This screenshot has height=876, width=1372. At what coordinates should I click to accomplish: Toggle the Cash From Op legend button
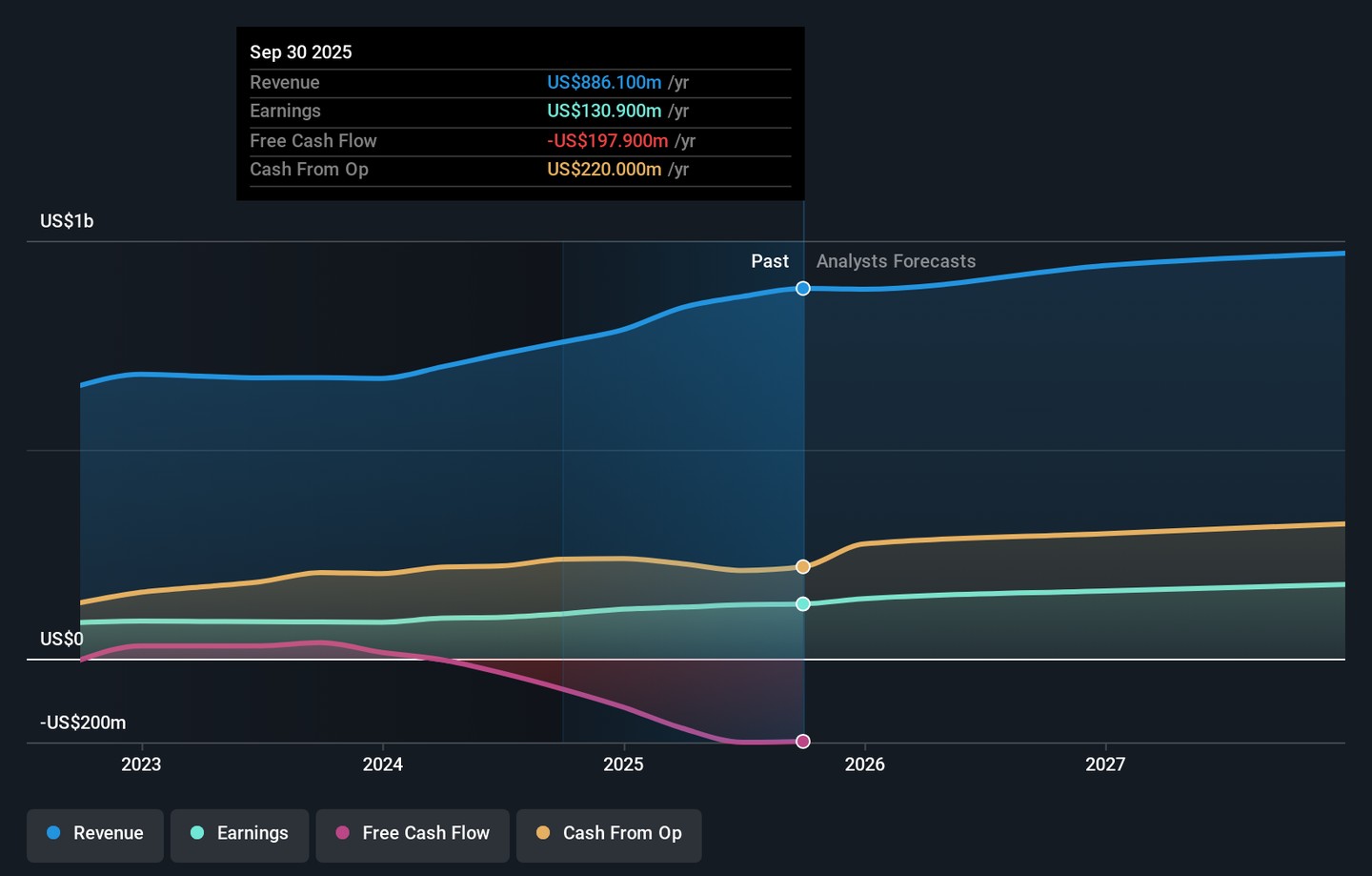pos(609,835)
